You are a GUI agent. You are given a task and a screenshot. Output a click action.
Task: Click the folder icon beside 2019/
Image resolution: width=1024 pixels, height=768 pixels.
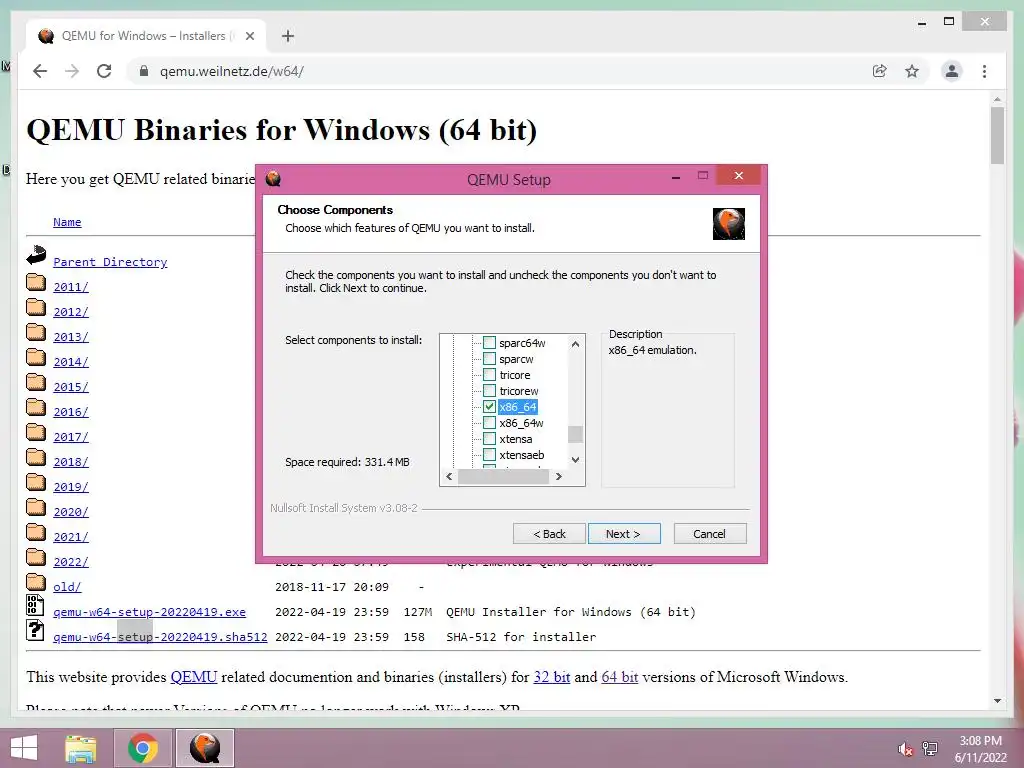(36, 482)
